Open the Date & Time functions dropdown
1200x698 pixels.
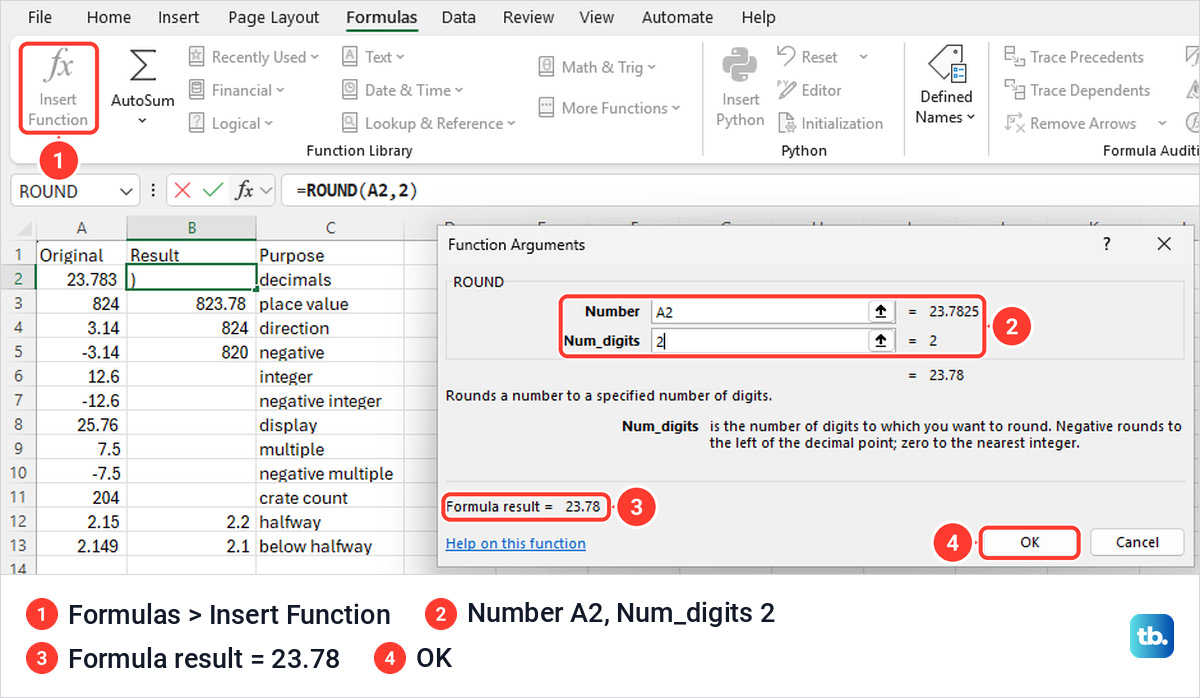403,90
